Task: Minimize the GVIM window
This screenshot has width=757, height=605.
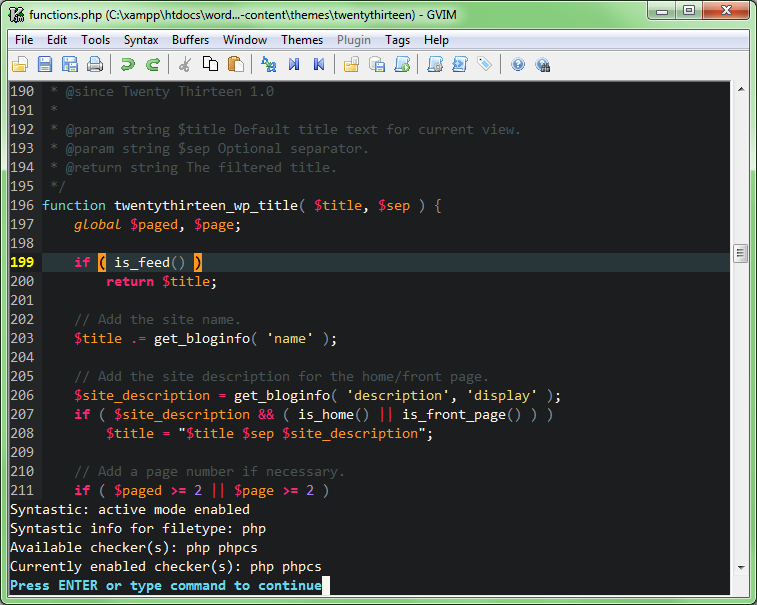Action: click(x=662, y=11)
